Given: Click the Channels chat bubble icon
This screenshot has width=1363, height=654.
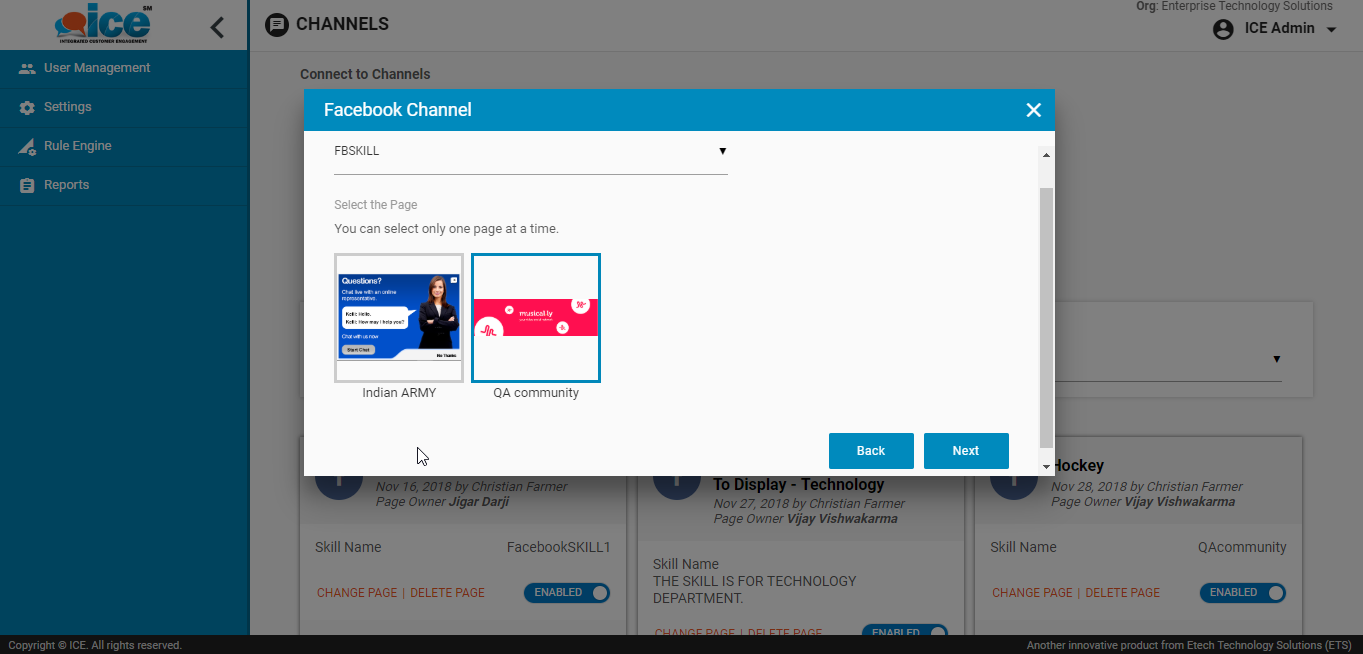Looking at the screenshot, I should [x=277, y=25].
